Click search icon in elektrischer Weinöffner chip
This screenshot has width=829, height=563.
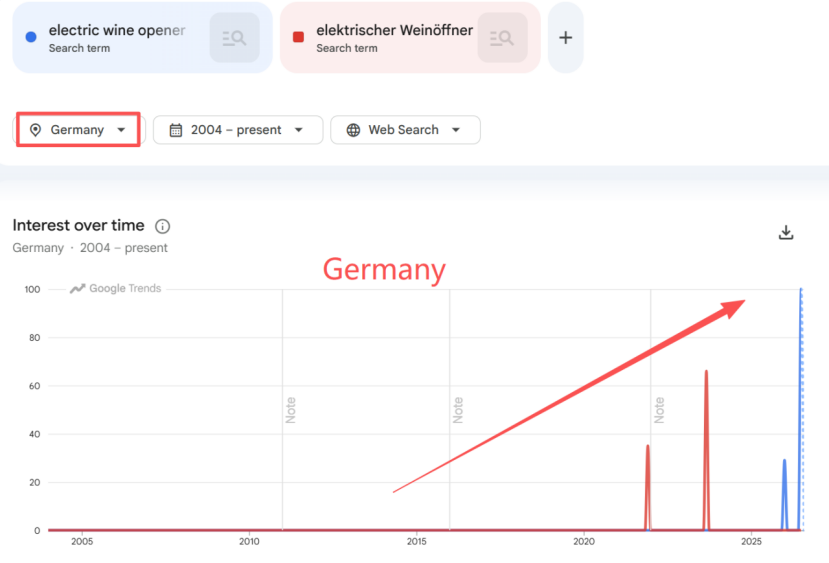pos(502,38)
